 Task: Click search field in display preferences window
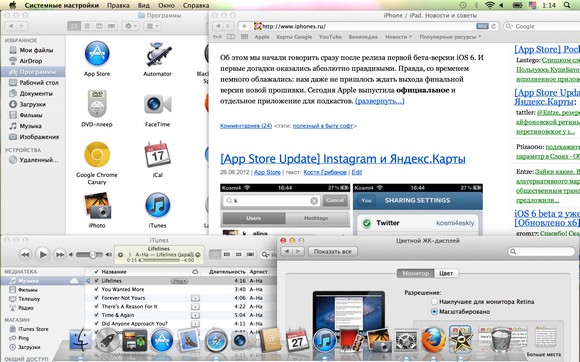pyautogui.click(x=542, y=251)
